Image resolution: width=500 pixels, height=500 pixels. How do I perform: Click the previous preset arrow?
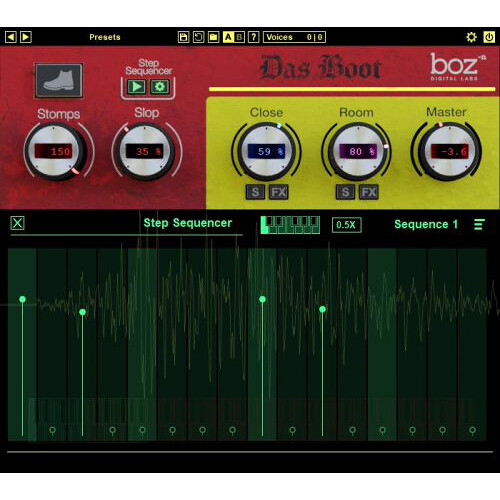click(x=11, y=37)
